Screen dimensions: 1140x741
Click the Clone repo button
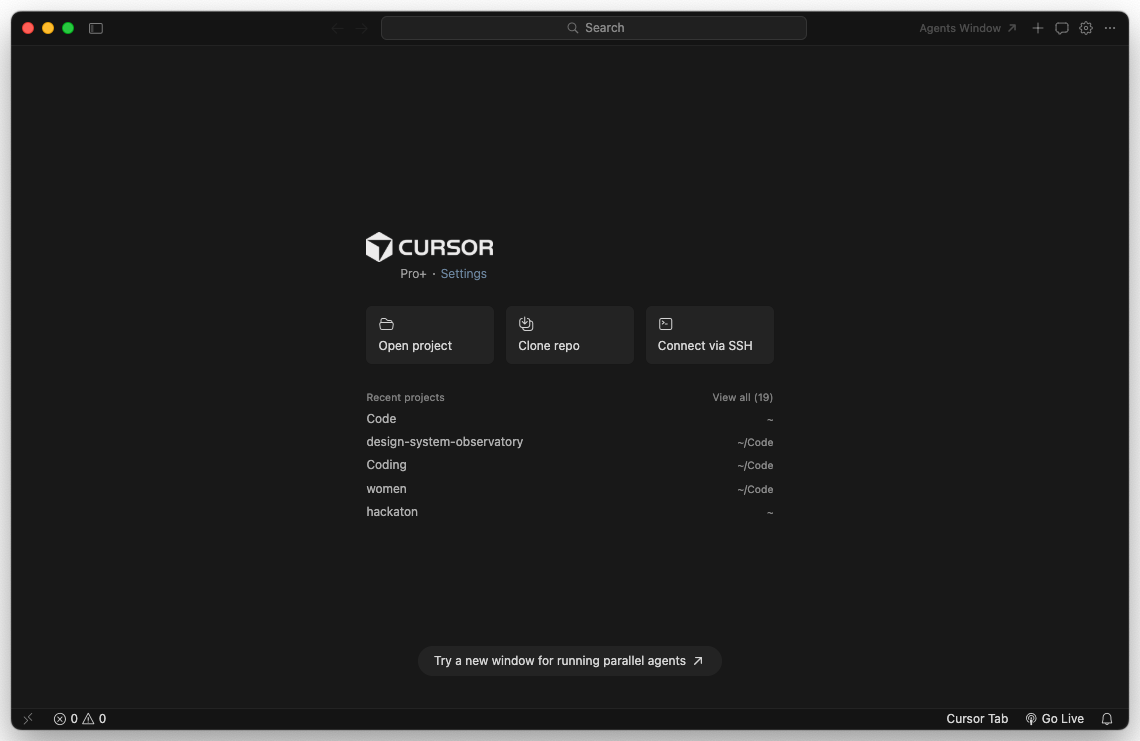pyautogui.click(x=569, y=335)
